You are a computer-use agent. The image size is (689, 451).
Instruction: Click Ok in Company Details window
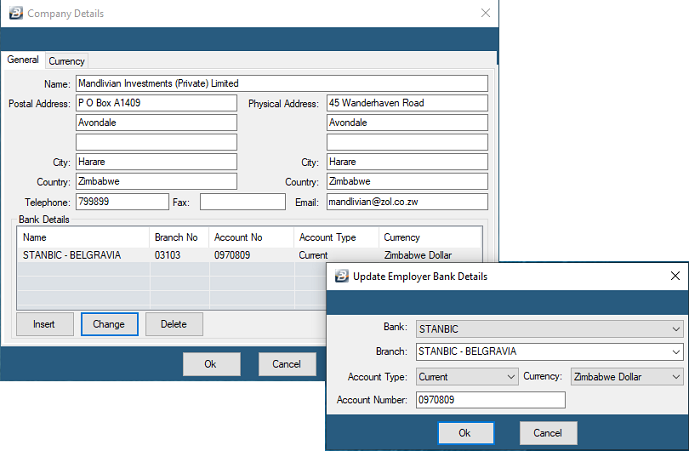[x=211, y=364]
